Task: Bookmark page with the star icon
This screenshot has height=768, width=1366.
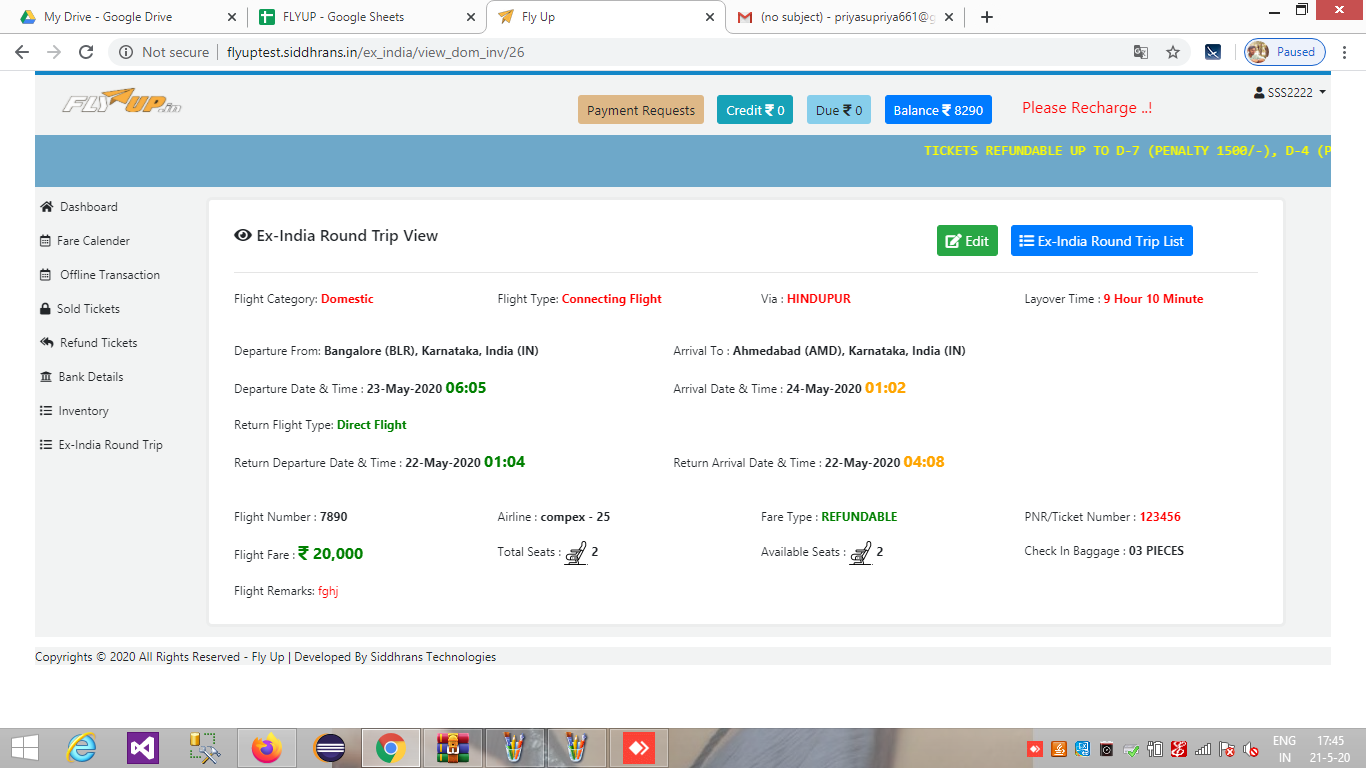Action: click(x=1173, y=52)
